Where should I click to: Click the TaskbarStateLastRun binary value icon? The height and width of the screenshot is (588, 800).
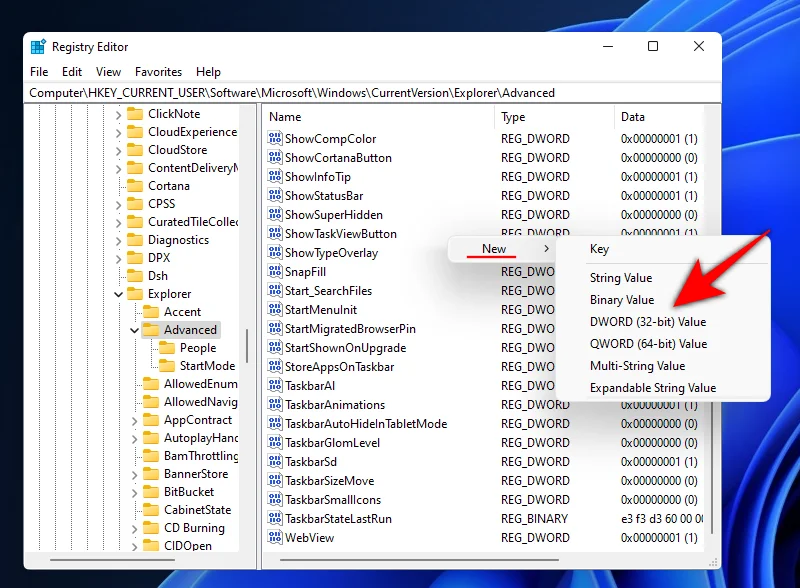click(276, 518)
